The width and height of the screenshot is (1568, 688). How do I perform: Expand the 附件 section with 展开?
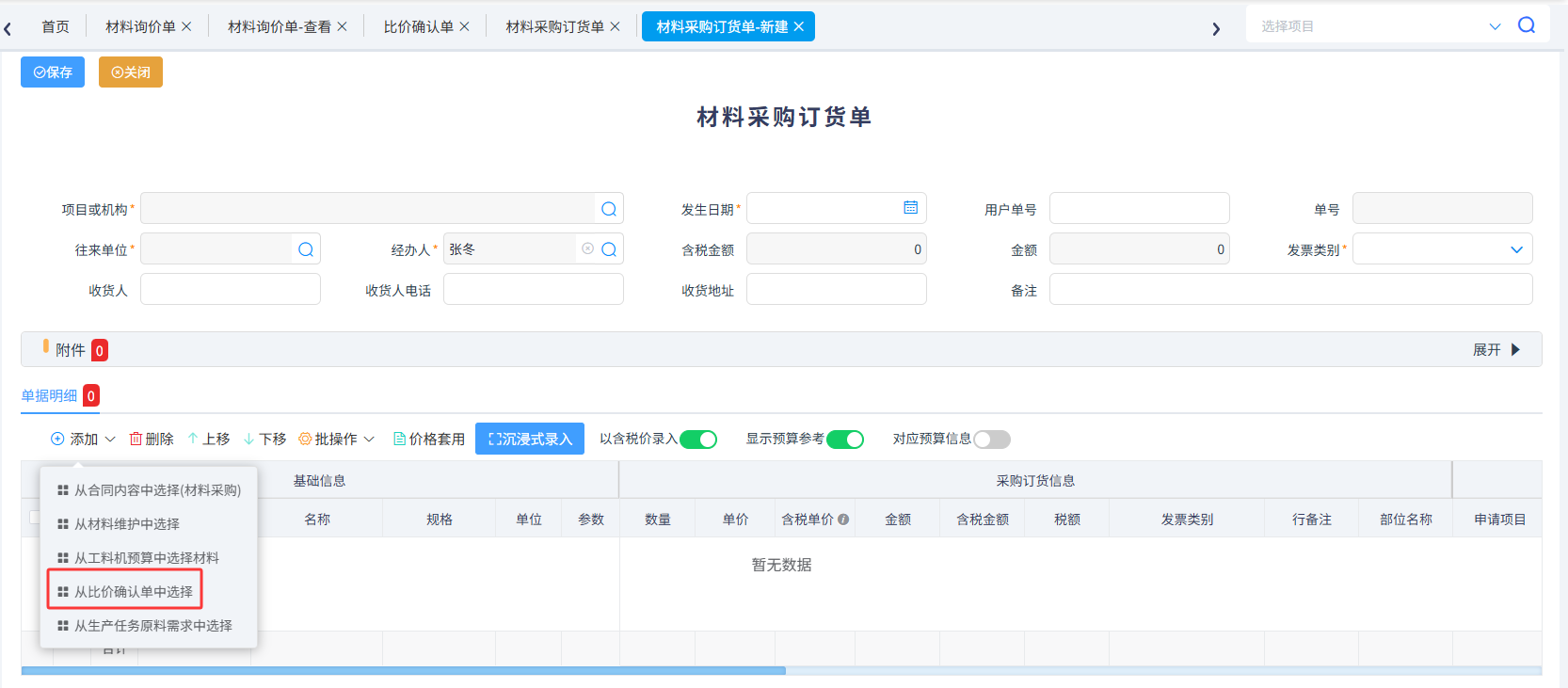click(x=1496, y=349)
